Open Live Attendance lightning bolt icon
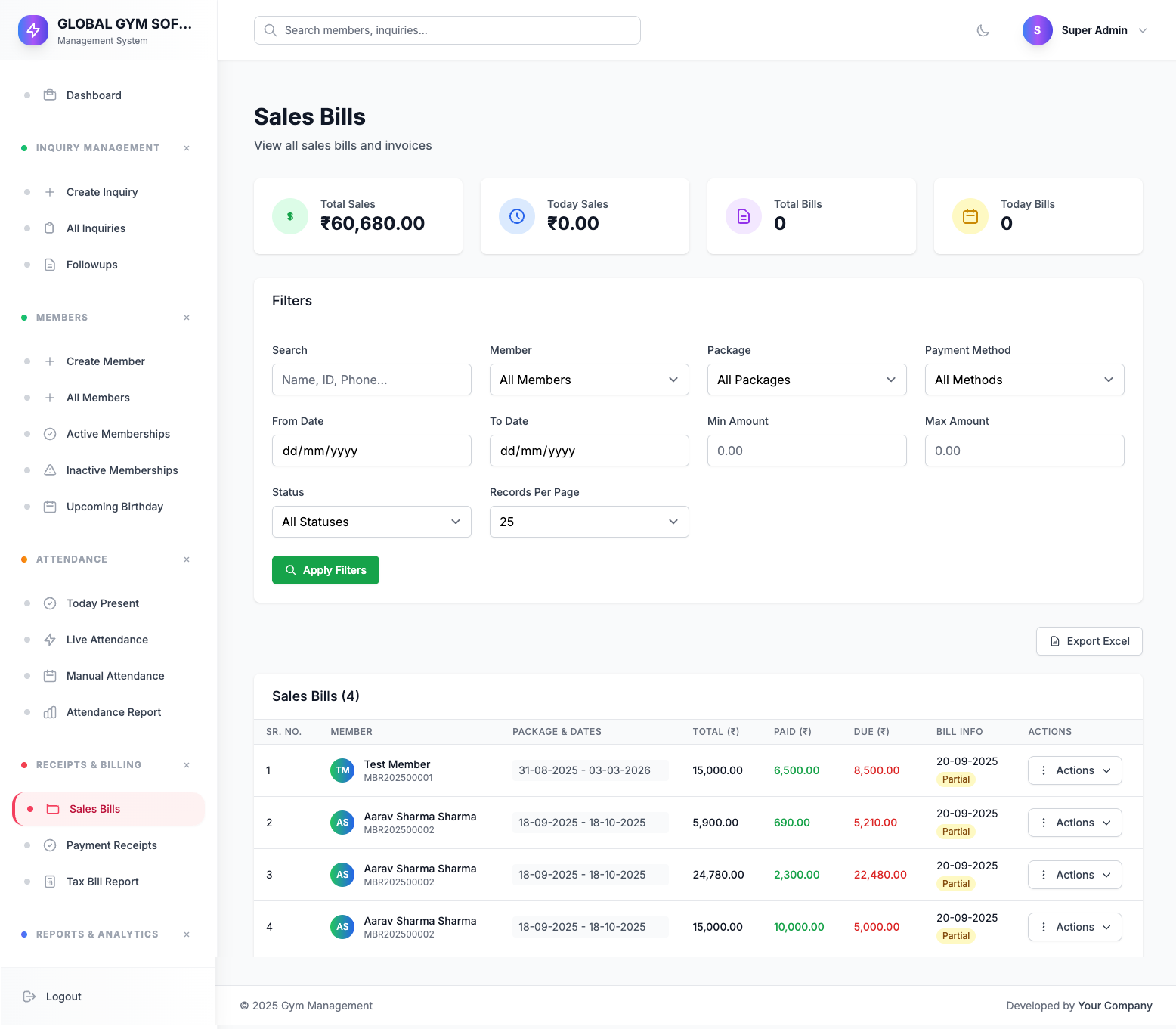This screenshot has height=1029, width=1176. click(49, 639)
